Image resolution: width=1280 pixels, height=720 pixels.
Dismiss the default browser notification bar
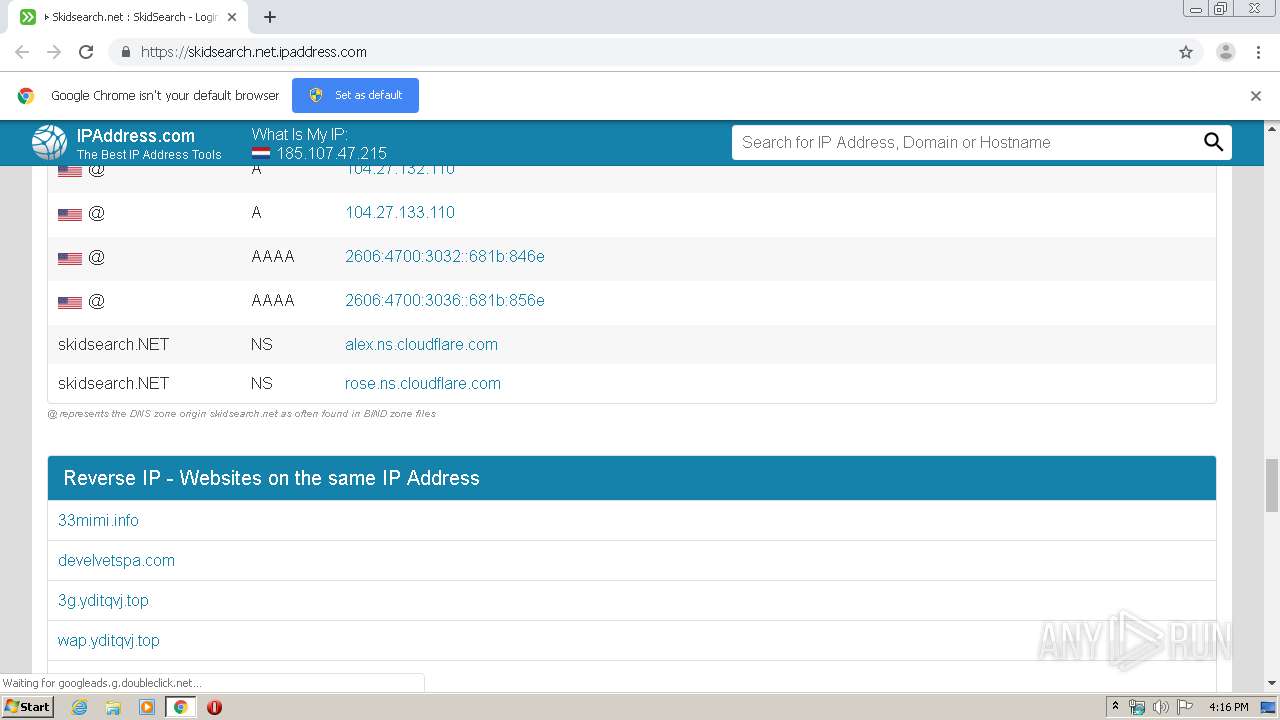[x=1256, y=96]
